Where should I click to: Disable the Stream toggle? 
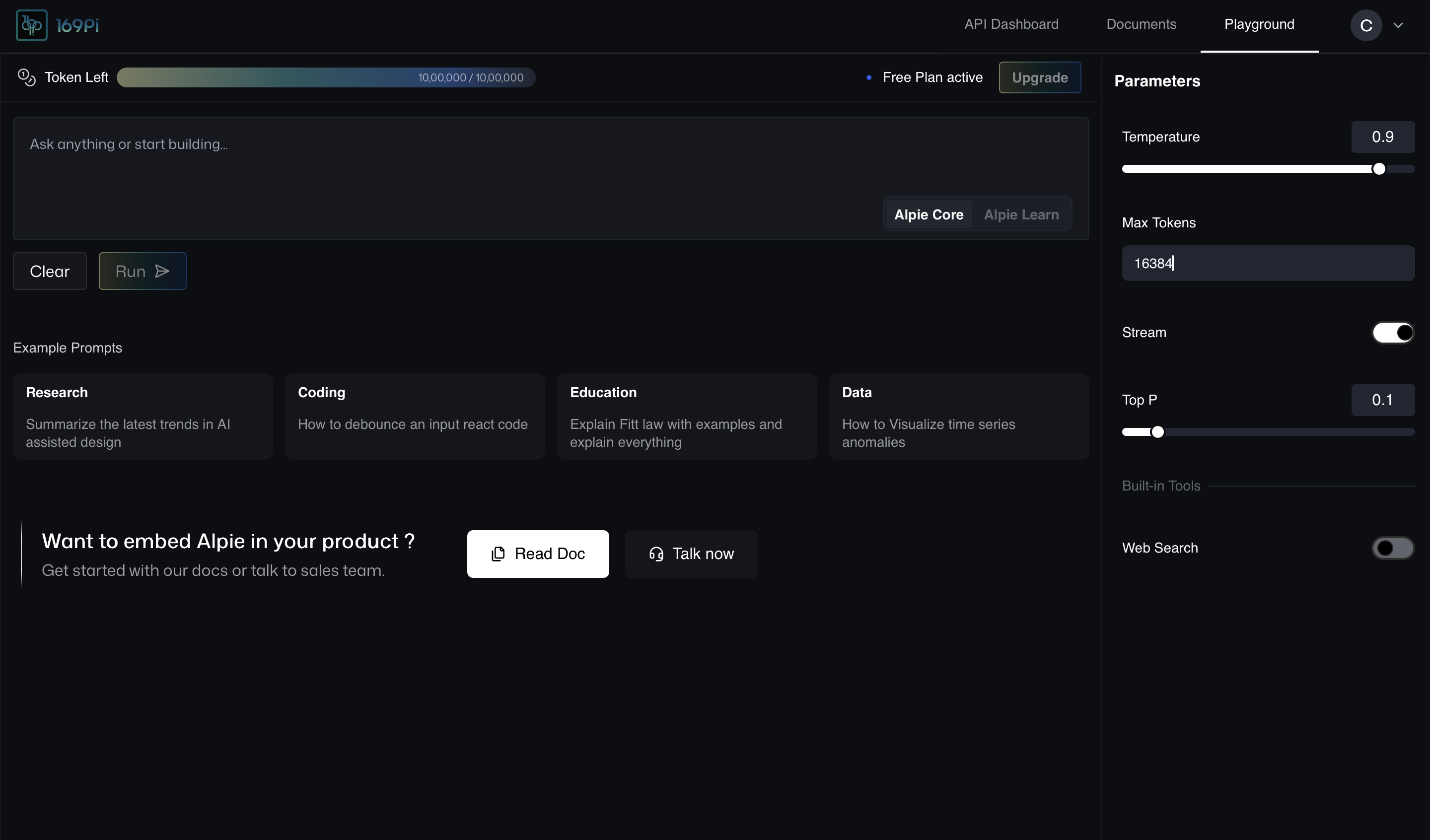(x=1393, y=333)
